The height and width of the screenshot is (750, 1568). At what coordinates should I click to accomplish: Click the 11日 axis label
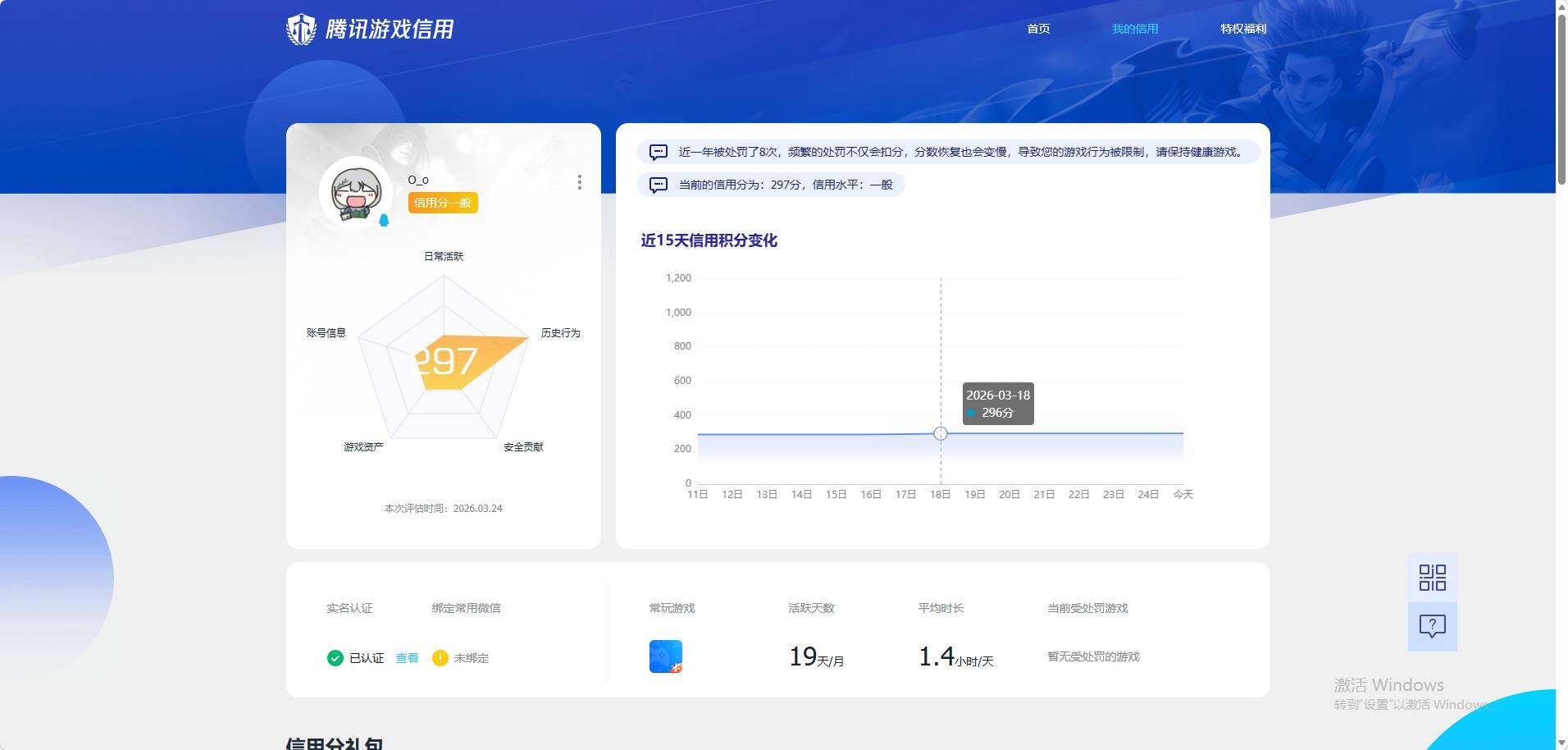point(697,494)
